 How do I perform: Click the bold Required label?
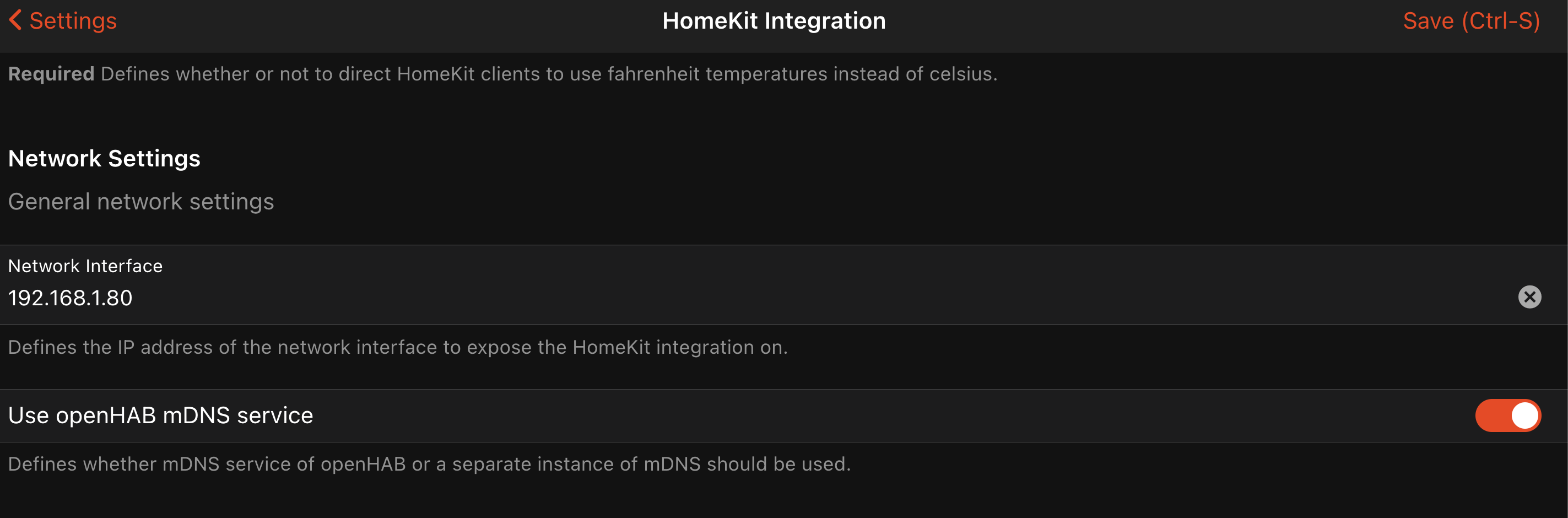(x=51, y=74)
